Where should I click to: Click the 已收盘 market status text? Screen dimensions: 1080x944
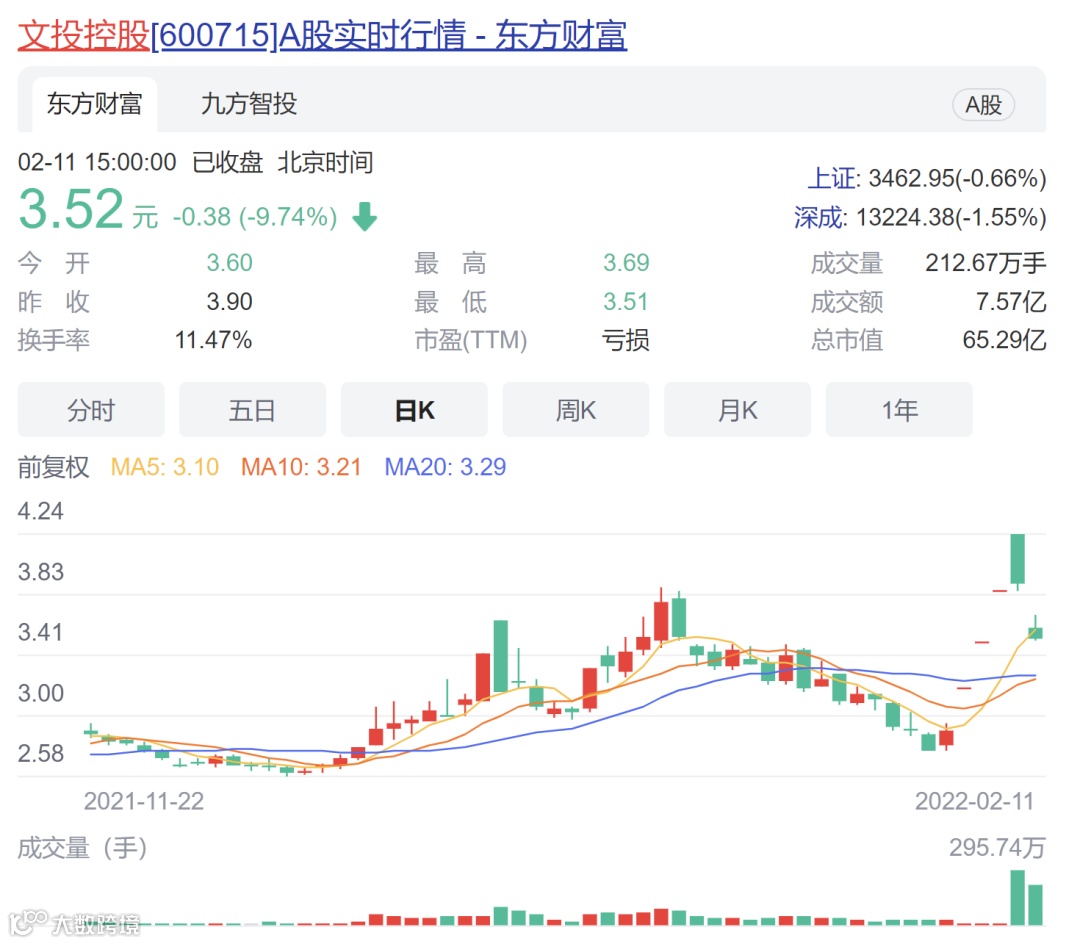tap(227, 162)
